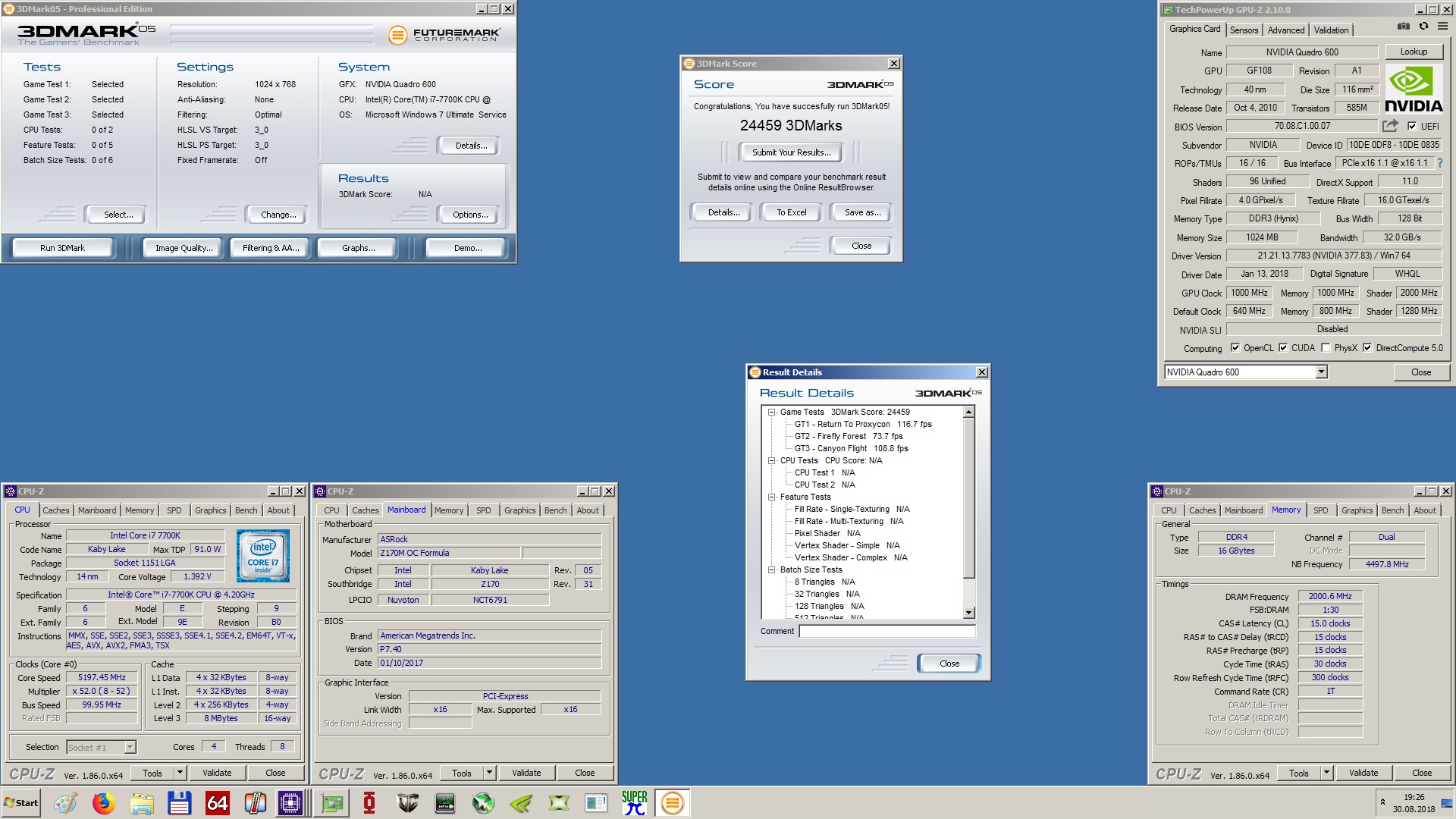The image size is (1456, 819).
Task: Click Result Details scrollbar down arrow
Action: point(968,613)
